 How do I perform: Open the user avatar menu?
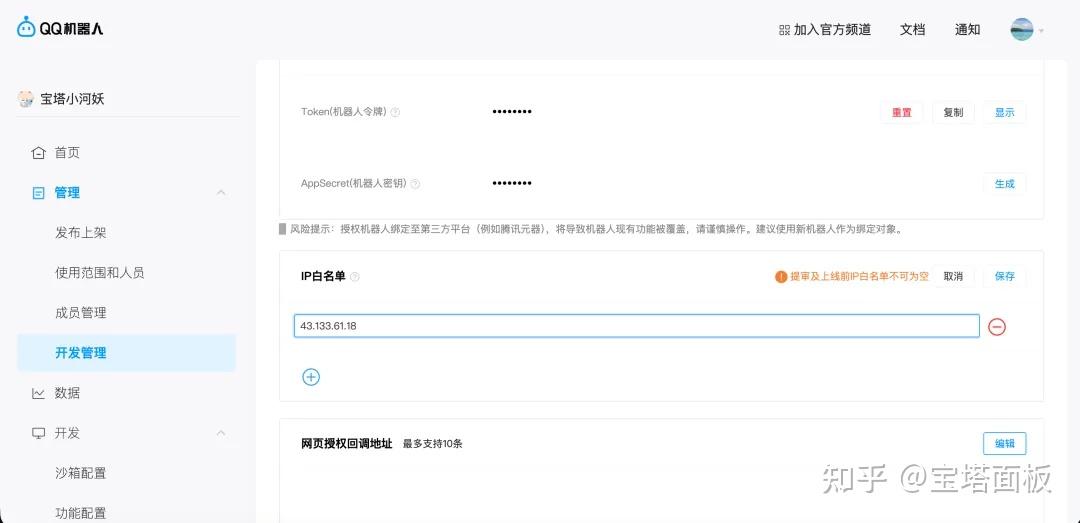coord(1021,29)
